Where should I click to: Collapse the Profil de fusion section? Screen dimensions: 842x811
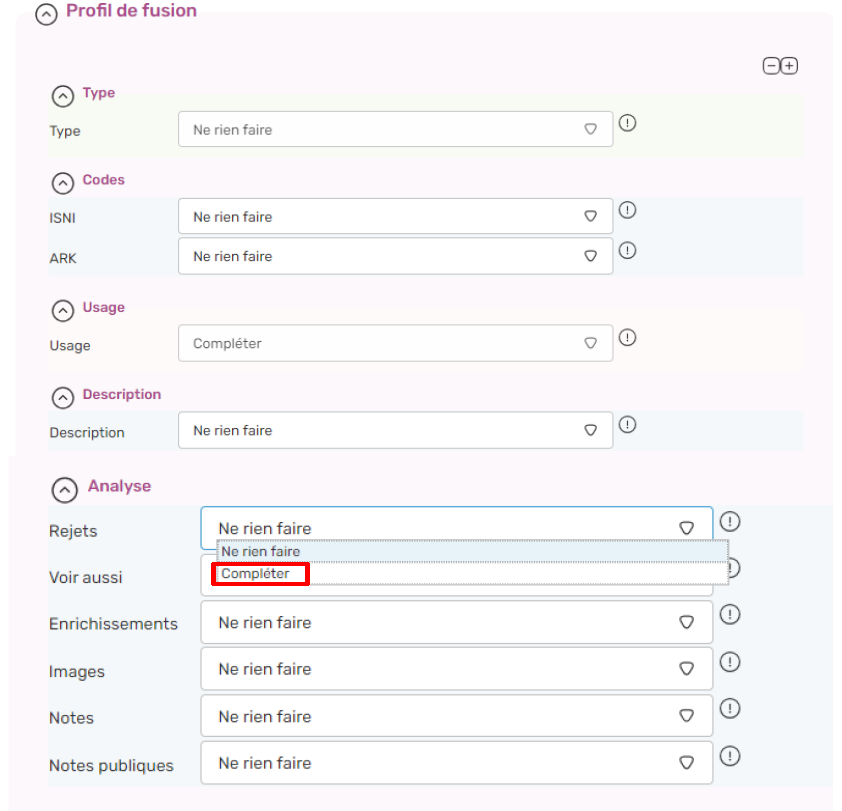coord(46,15)
